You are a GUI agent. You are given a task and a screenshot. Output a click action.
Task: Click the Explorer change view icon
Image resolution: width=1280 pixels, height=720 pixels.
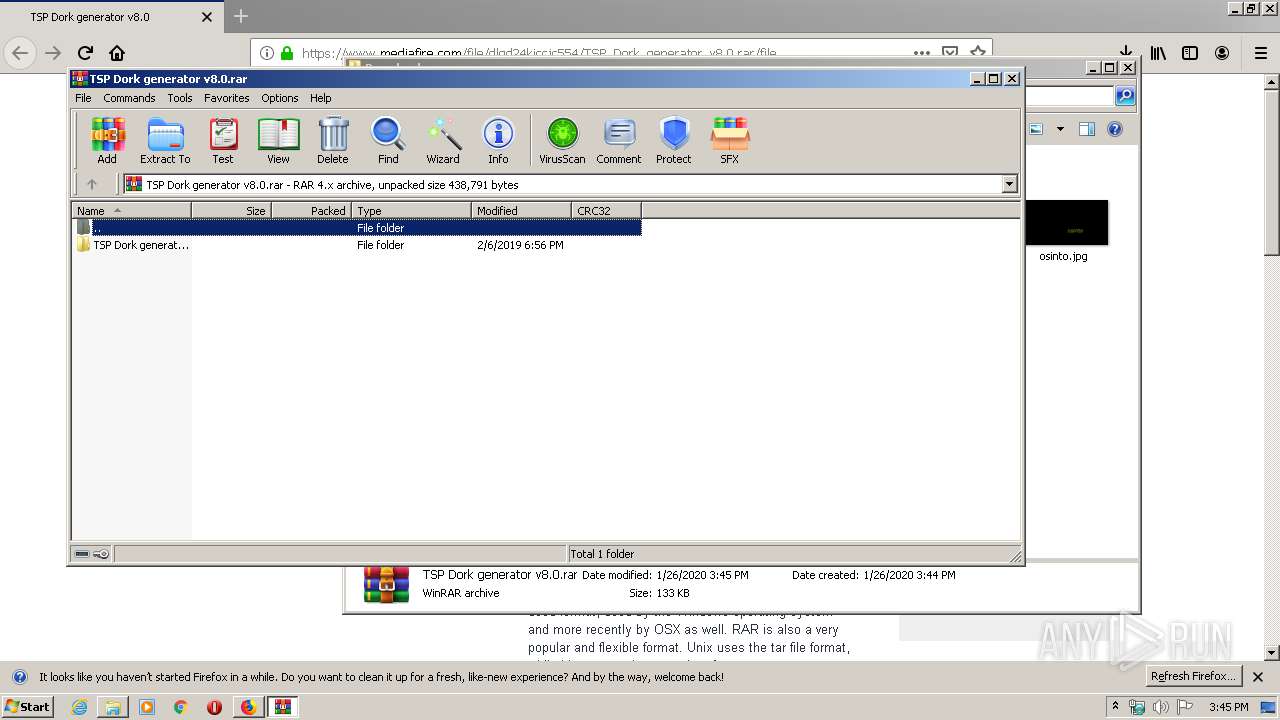click(1036, 129)
